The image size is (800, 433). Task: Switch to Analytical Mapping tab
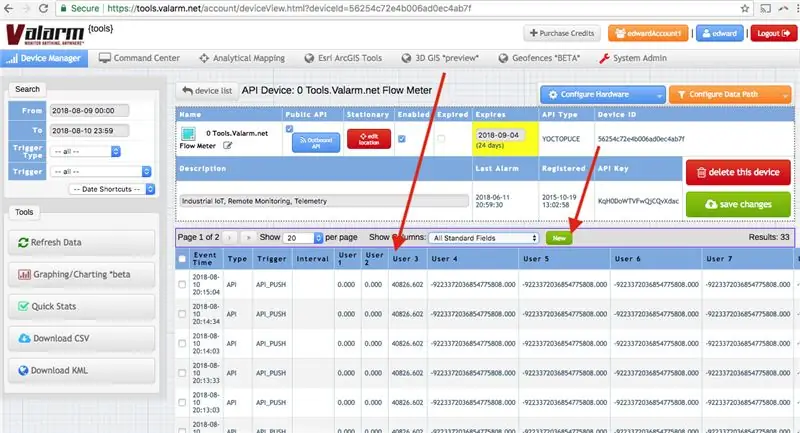pos(242,58)
